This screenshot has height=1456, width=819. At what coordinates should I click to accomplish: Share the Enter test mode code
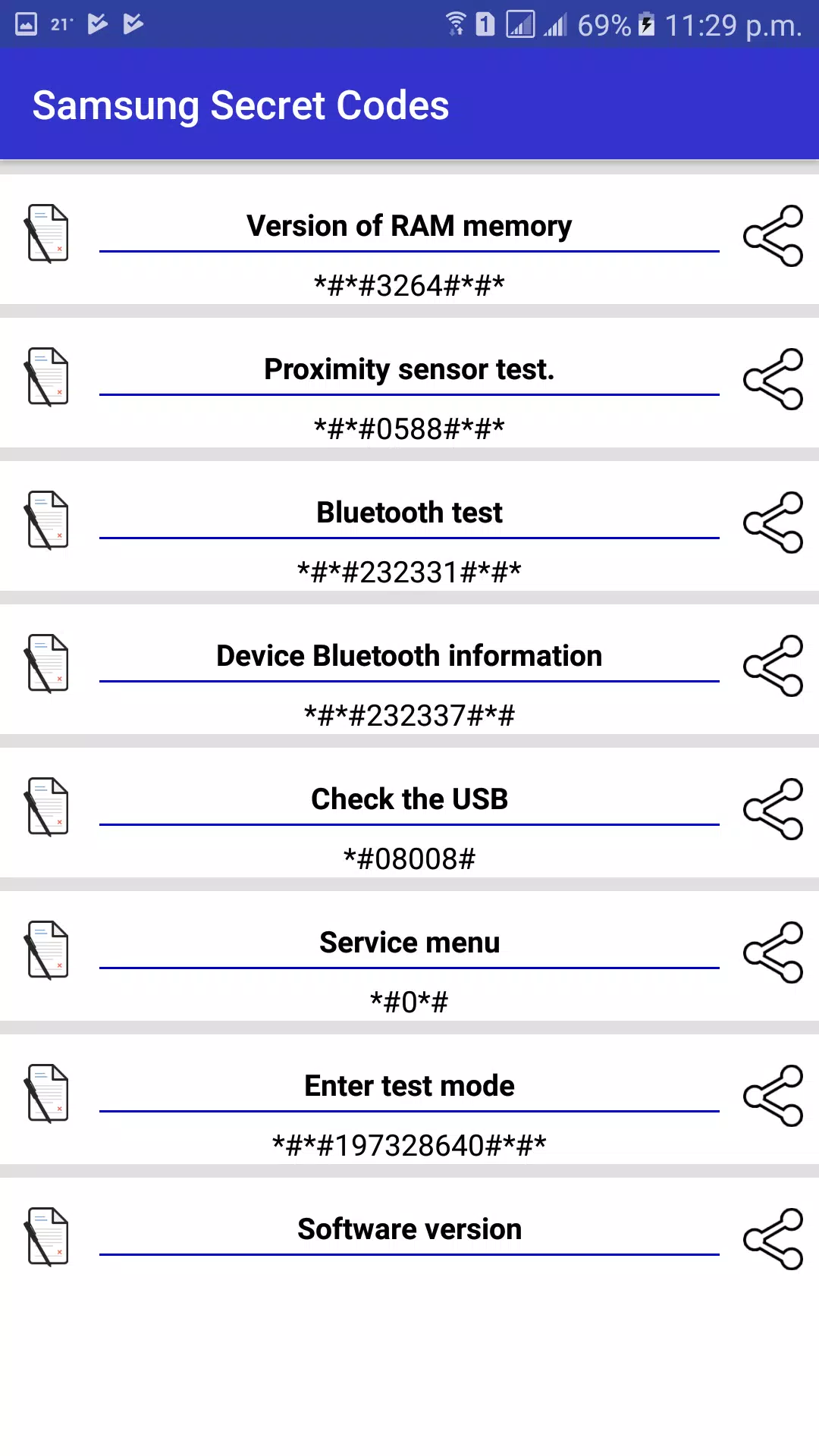(773, 1096)
